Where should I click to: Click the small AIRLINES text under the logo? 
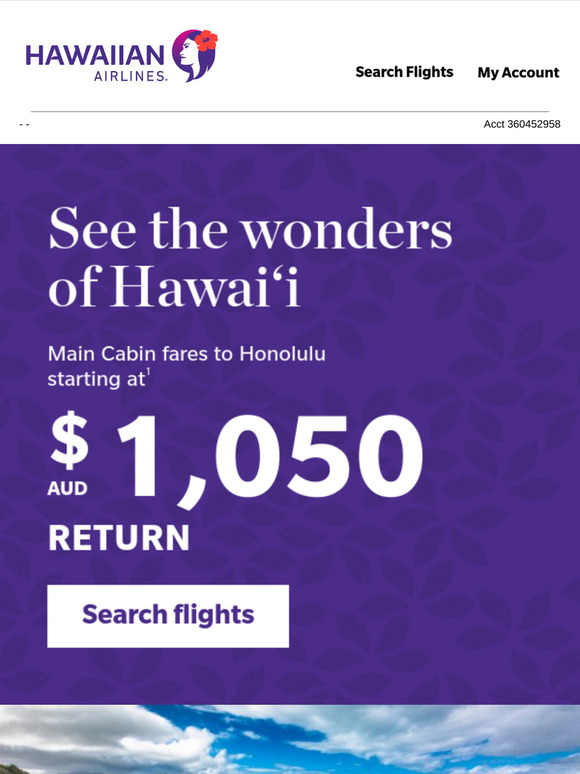pos(131,76)
